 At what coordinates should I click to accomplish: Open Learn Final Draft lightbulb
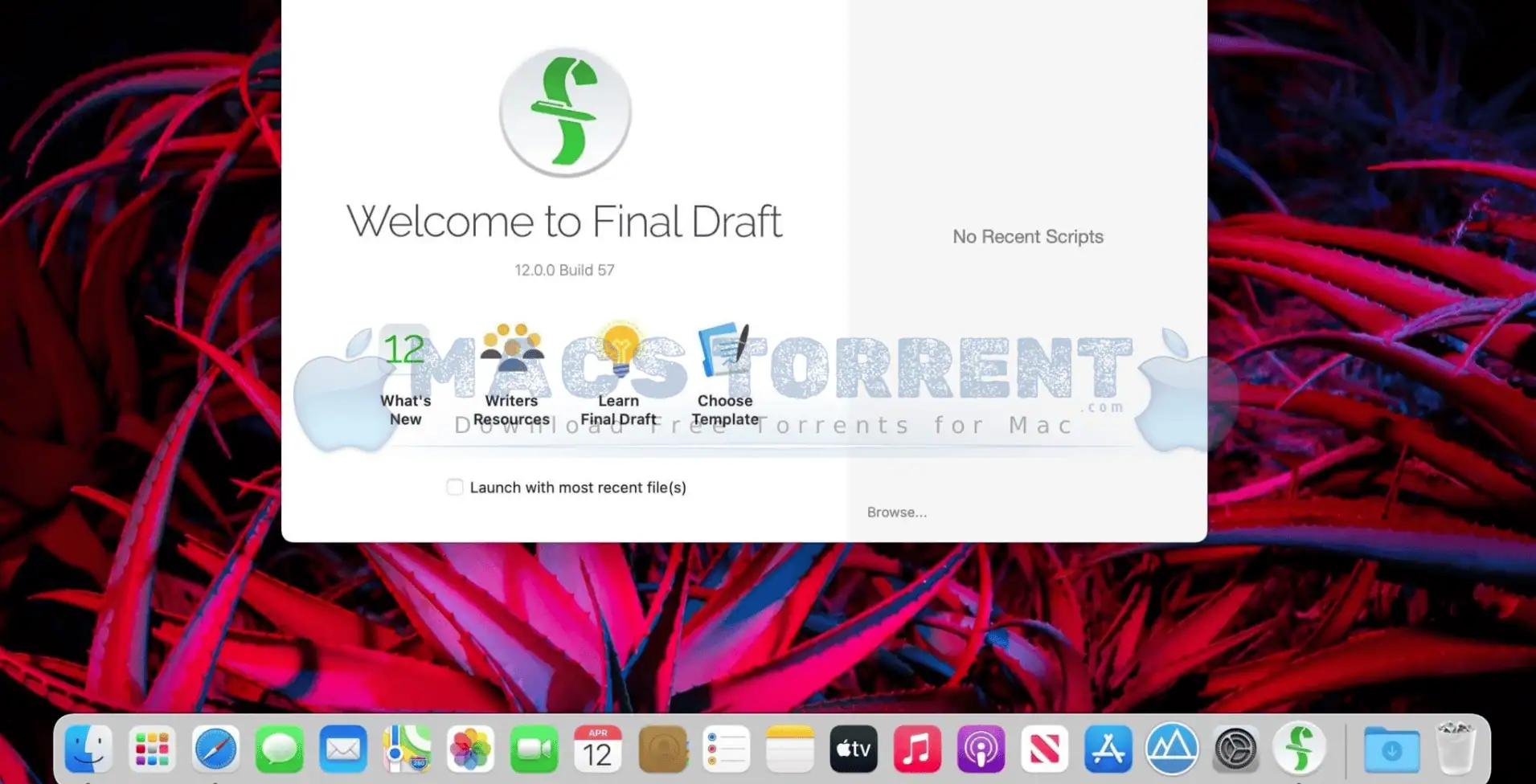[619, 349]
